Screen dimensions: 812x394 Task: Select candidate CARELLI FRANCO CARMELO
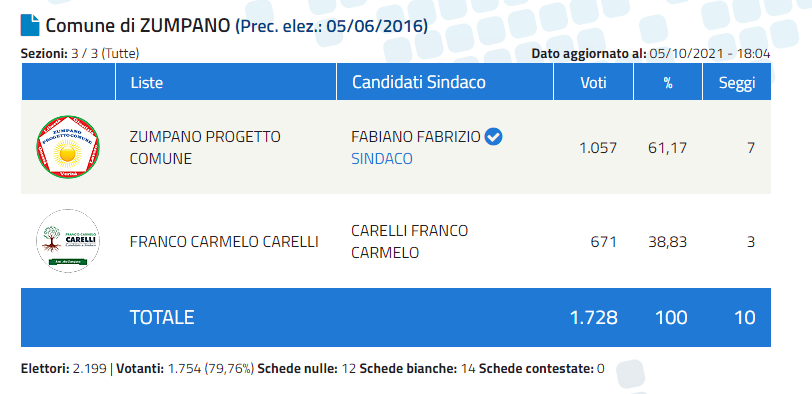[x=410, y=242]
